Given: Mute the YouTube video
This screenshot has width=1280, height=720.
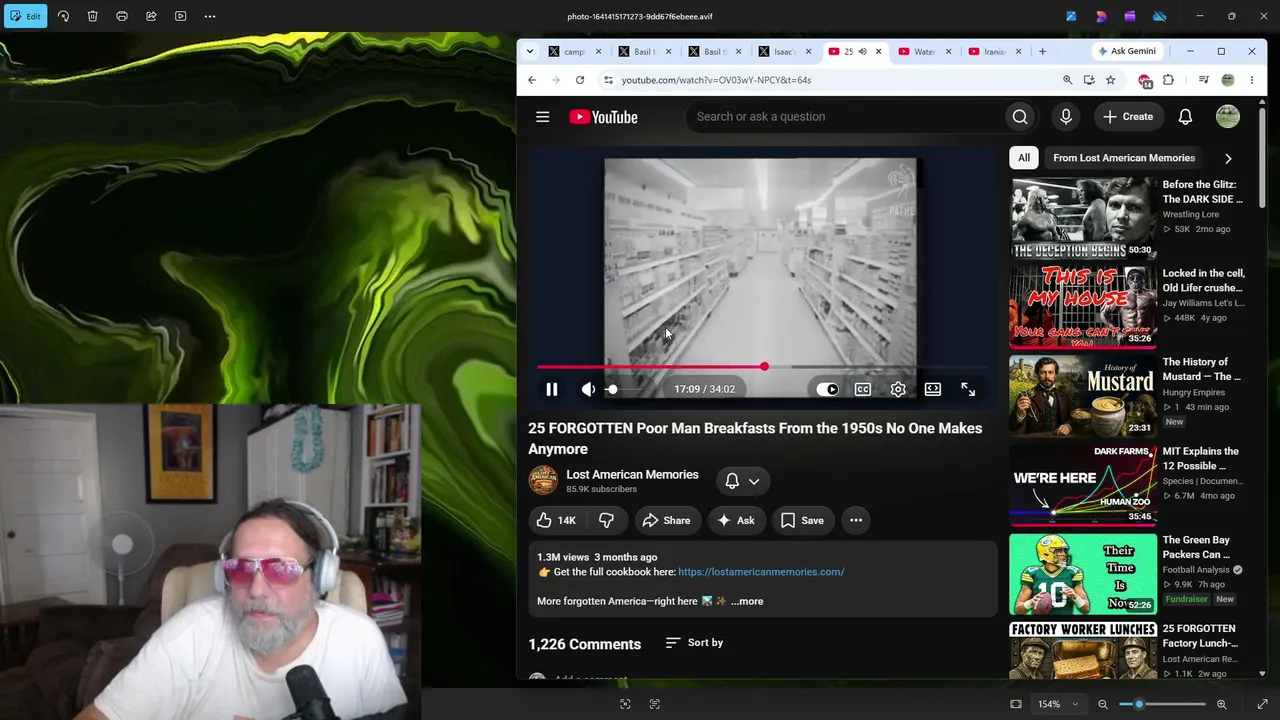Looking at the screenshot, I should pyautogui.click(x=588, y=389).
